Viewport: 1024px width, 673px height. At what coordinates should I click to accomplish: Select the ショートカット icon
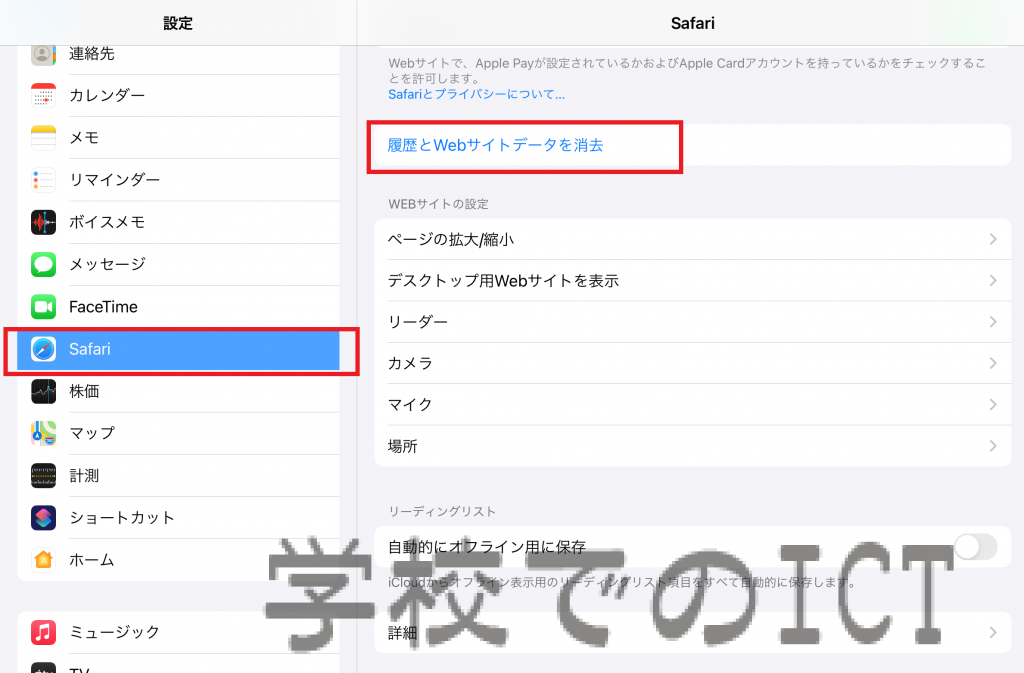(44, 517)
